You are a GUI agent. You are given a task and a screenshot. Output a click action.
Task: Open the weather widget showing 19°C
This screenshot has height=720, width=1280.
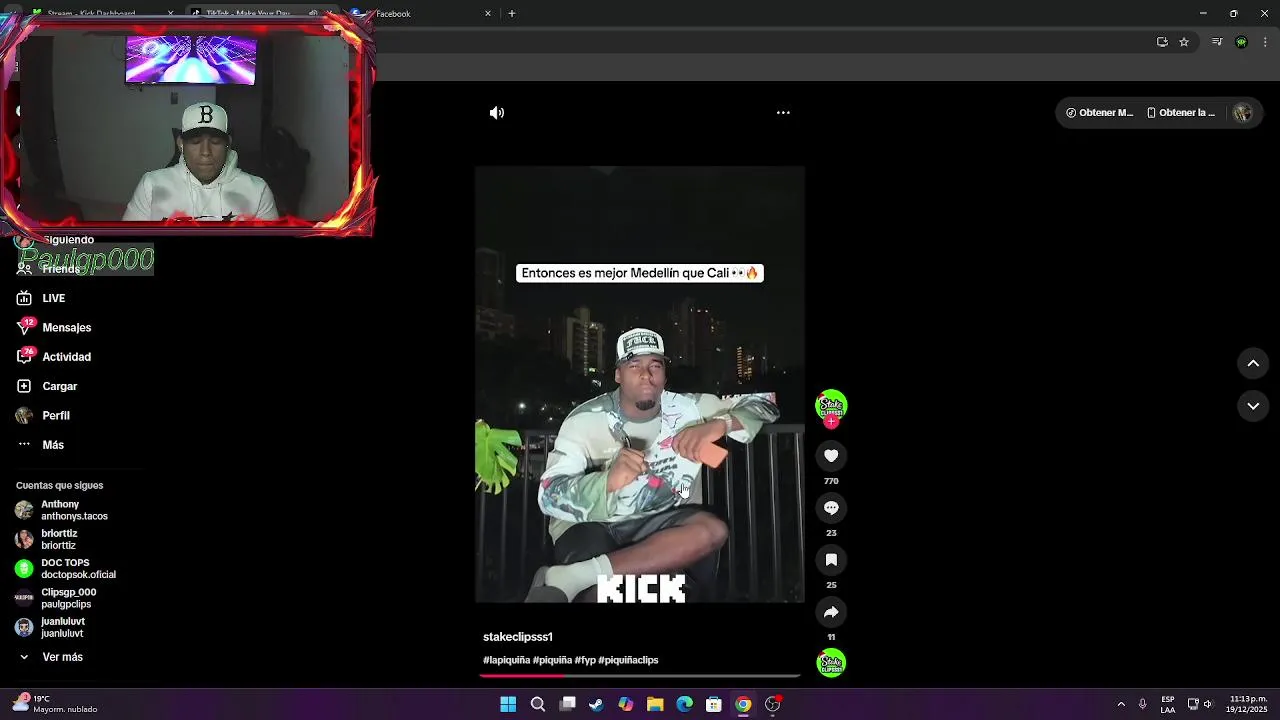pos(55,704)
